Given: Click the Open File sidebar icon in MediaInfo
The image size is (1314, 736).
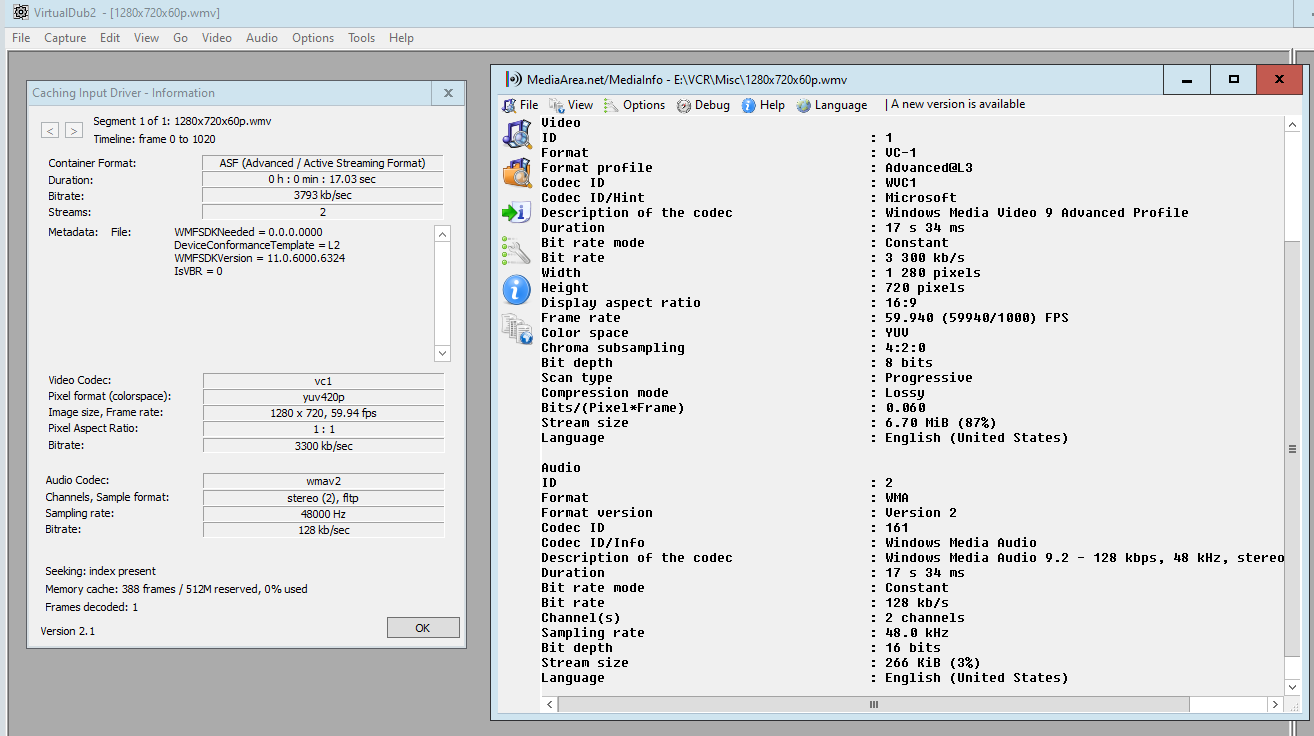Looking at the screenshot, I should 517,134.
